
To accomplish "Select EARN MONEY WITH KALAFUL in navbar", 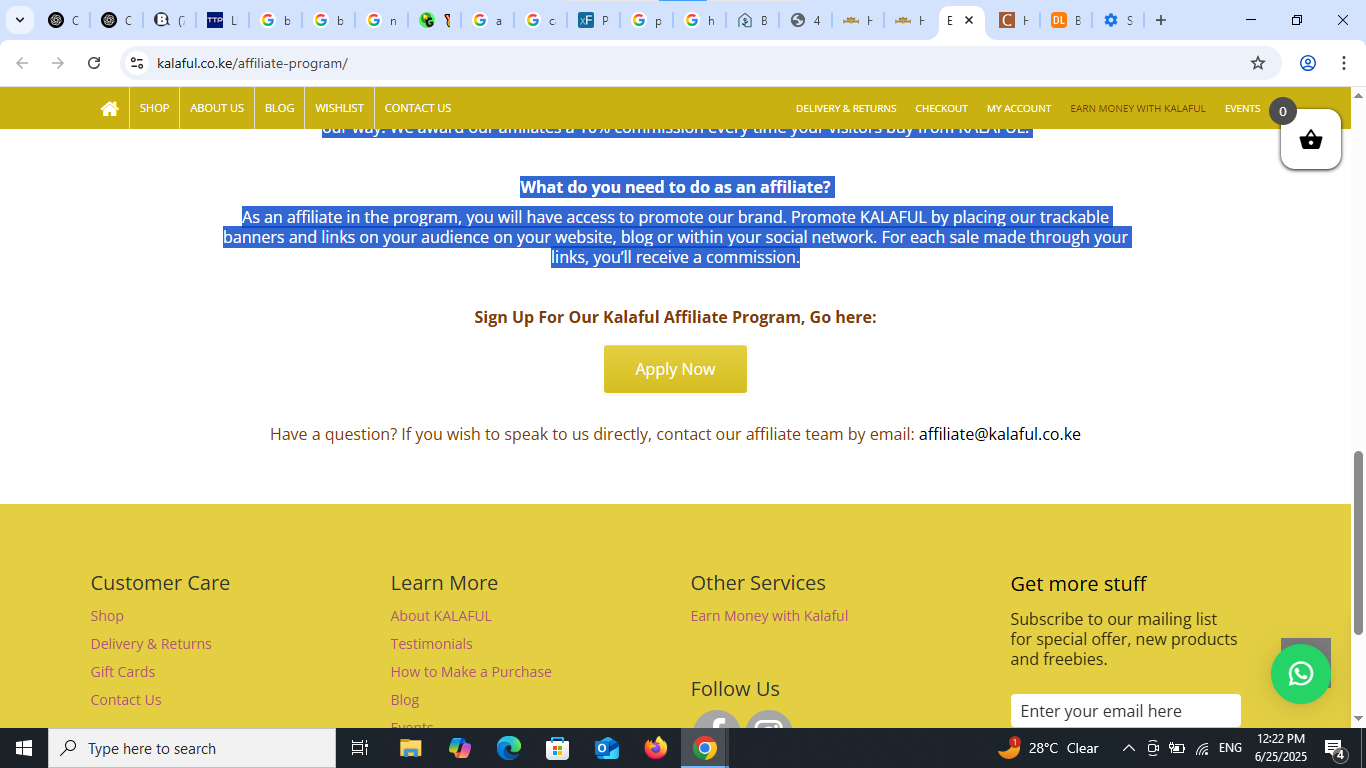I will 1138,108.
